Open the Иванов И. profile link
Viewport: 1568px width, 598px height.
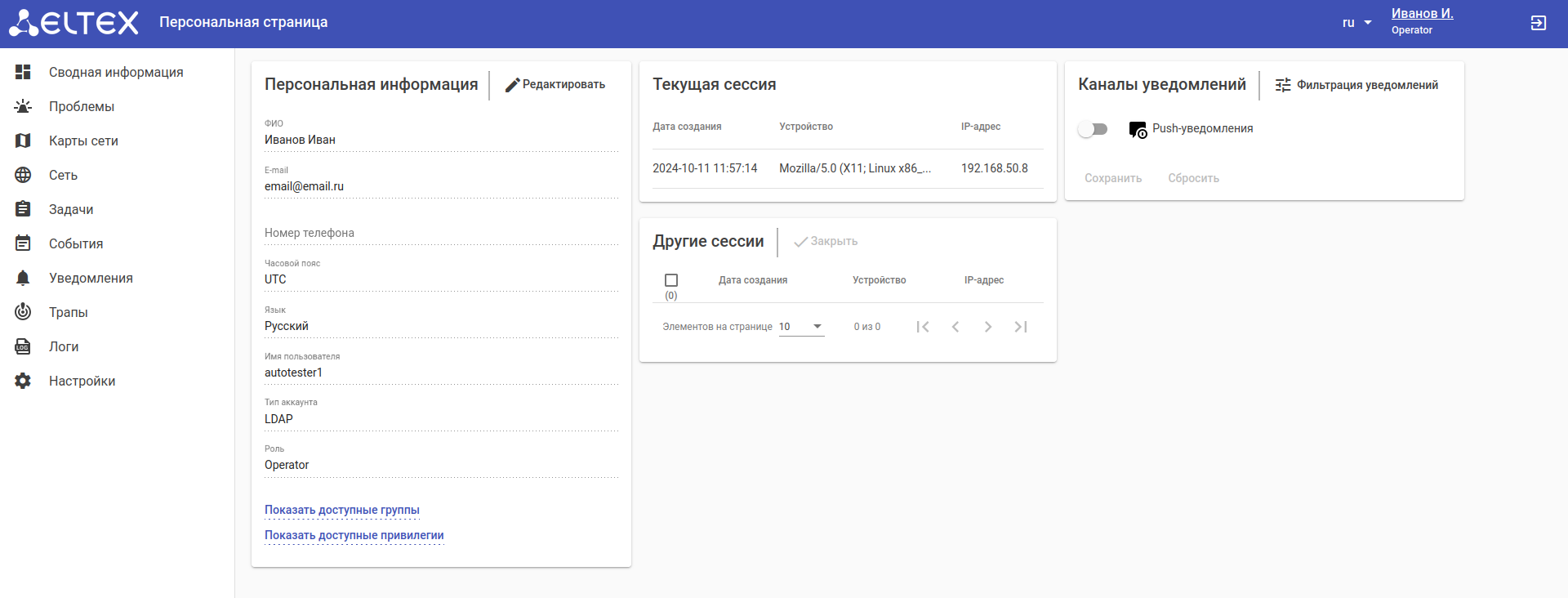tap(1422, 14)
